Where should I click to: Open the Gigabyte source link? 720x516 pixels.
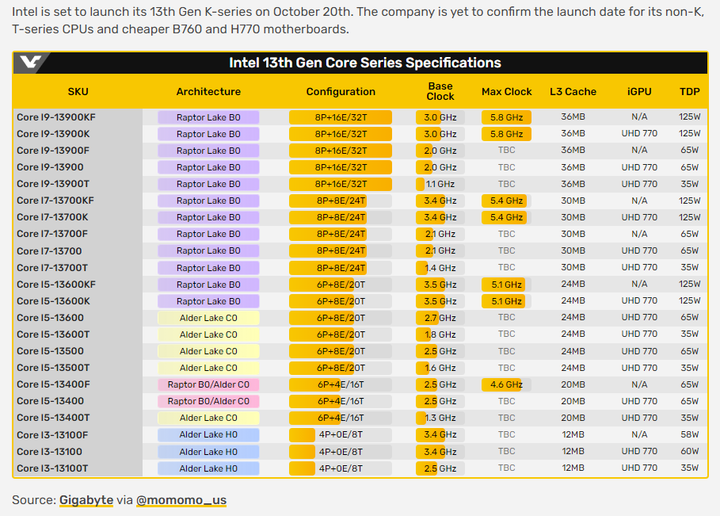tap(86, 500)
